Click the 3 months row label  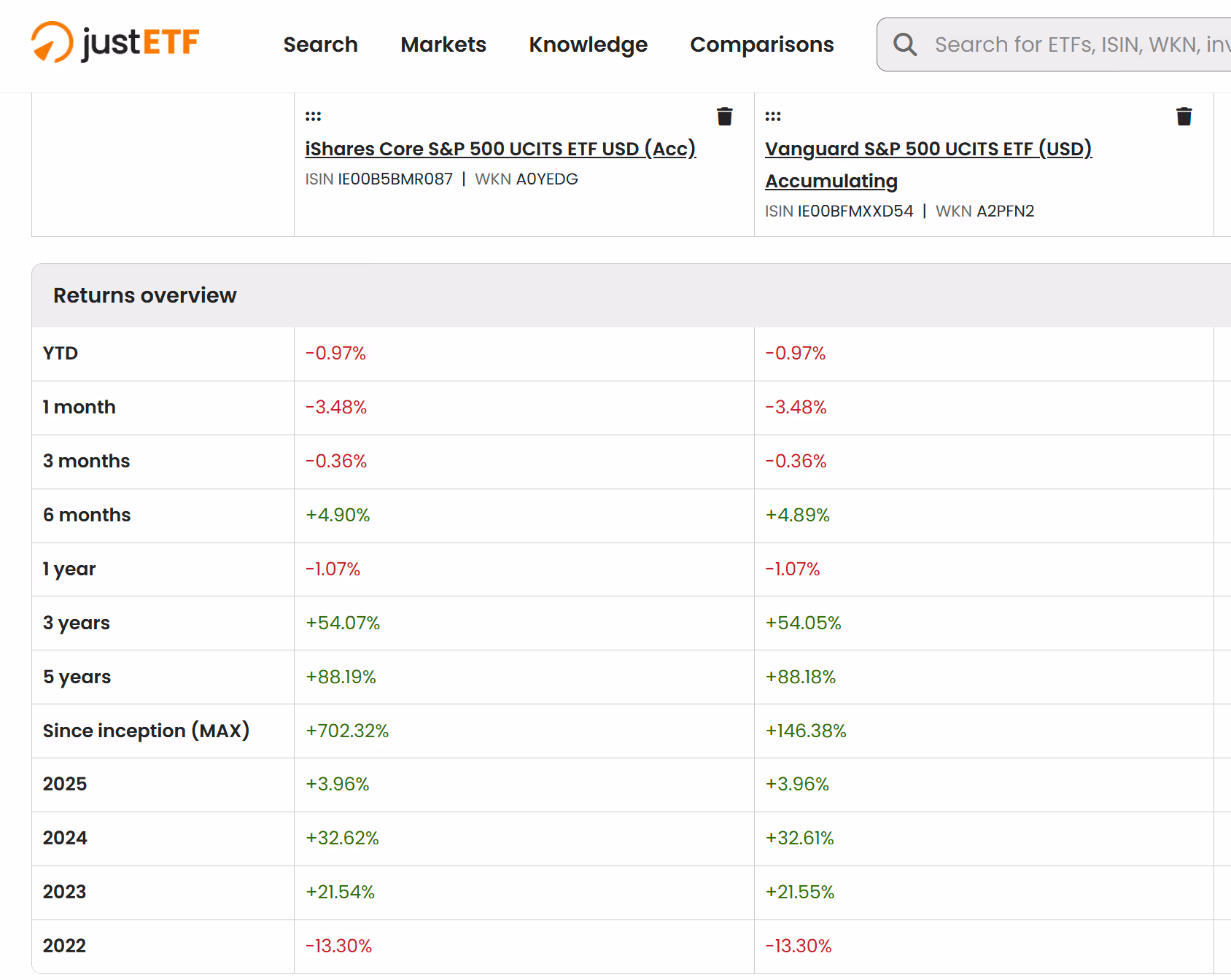(x=86, y=462)
